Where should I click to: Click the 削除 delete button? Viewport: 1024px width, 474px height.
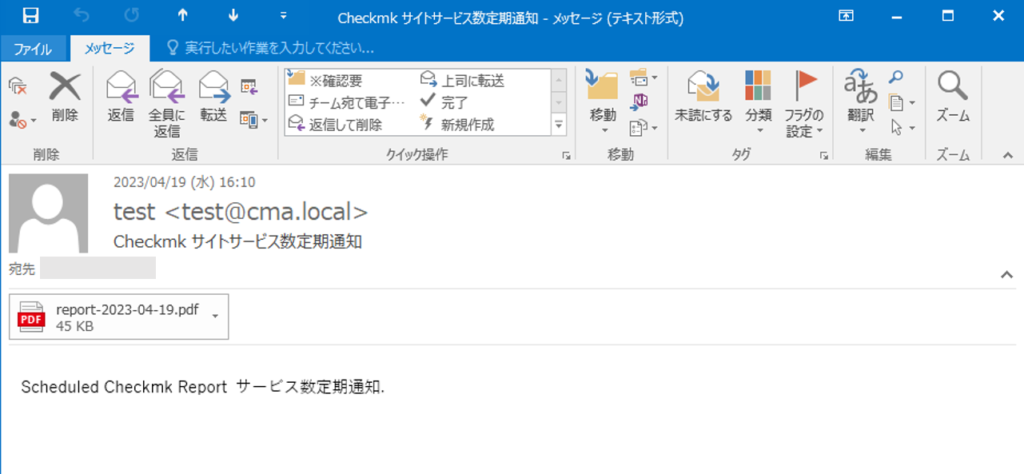65,98
